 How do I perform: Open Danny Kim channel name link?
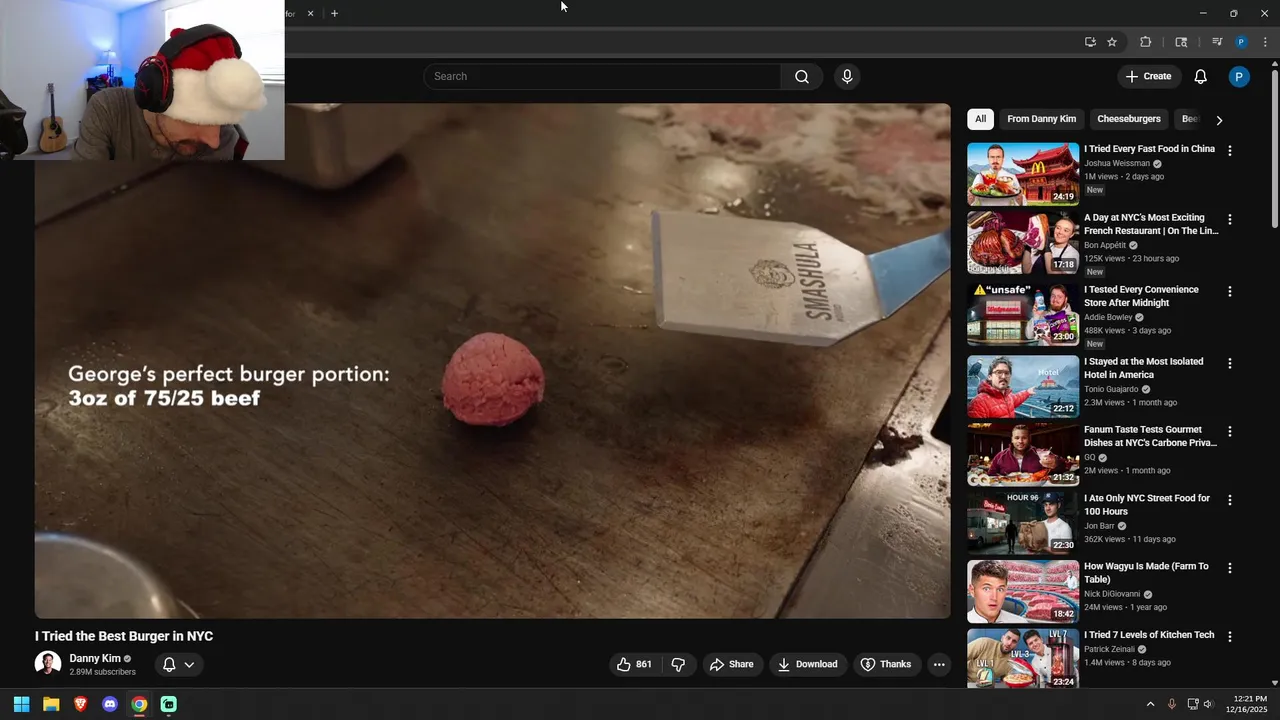pos(95,659)
